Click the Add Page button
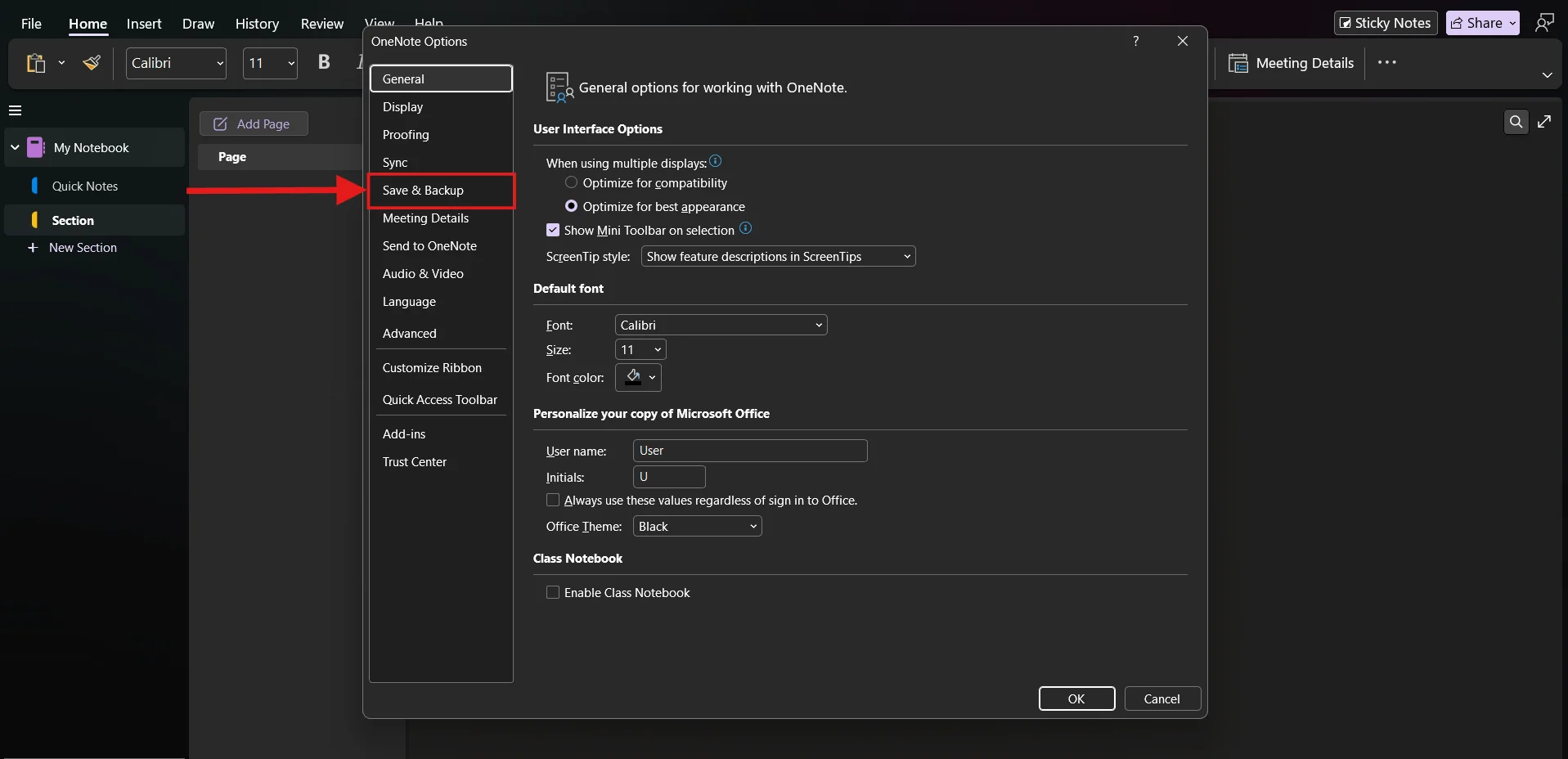The height and width of the screenshot is (759, 1568). click(x=254, y=124)
